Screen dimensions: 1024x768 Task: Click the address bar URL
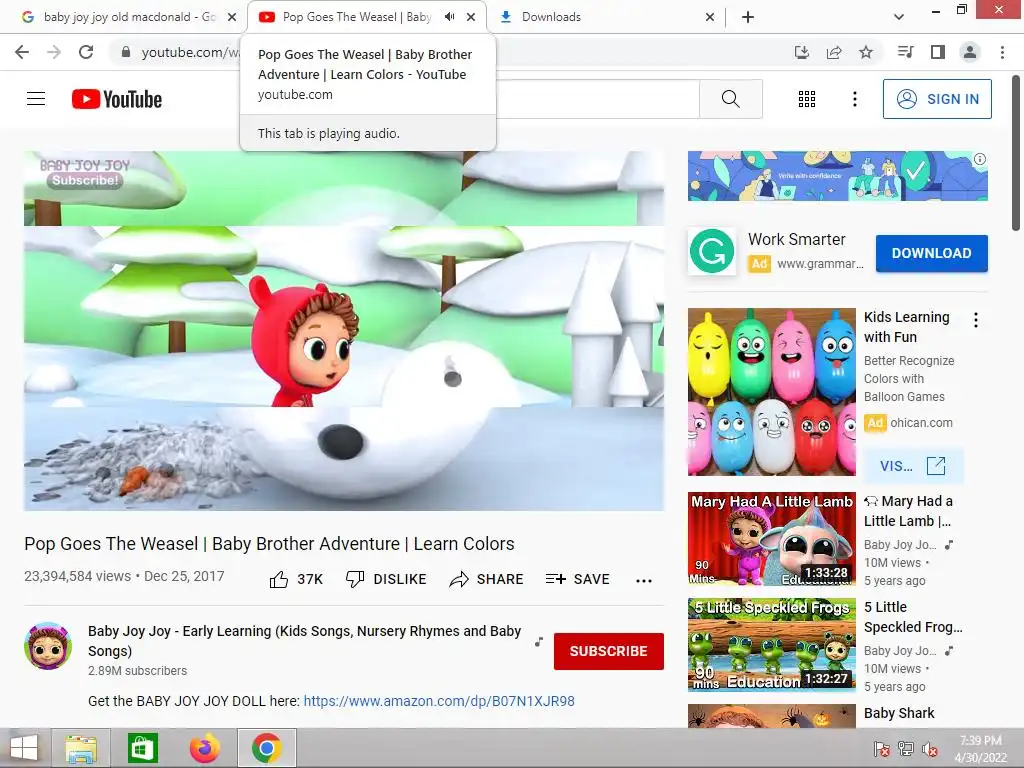point(190,52)
